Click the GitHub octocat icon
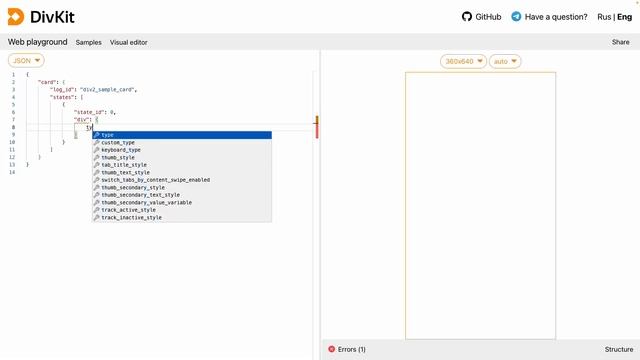Screen dimensions: 640x360 pyautogui.click(x=467, y=17)
